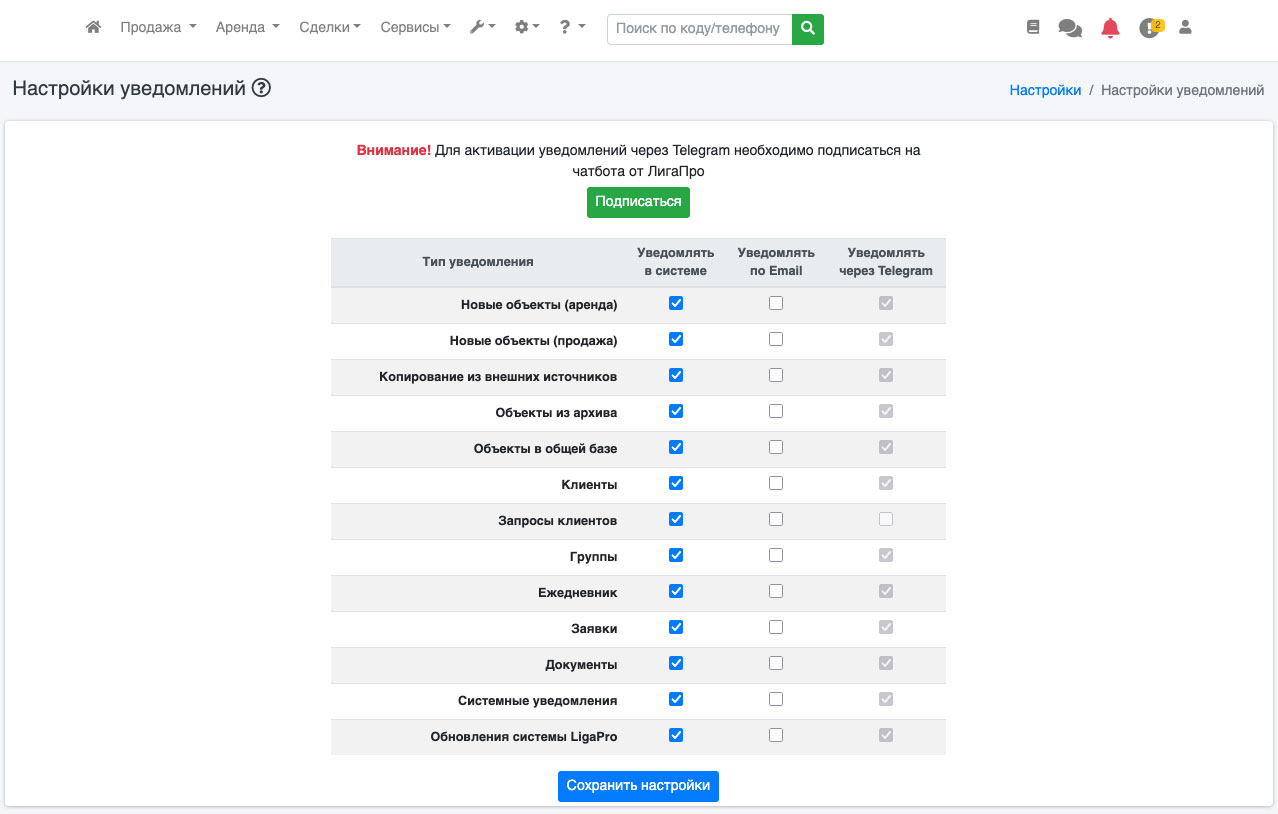Expand the question mark help dropdown
Image resolution: width=1278 pixels, height=814 pixels.
[x=572, y=28]
